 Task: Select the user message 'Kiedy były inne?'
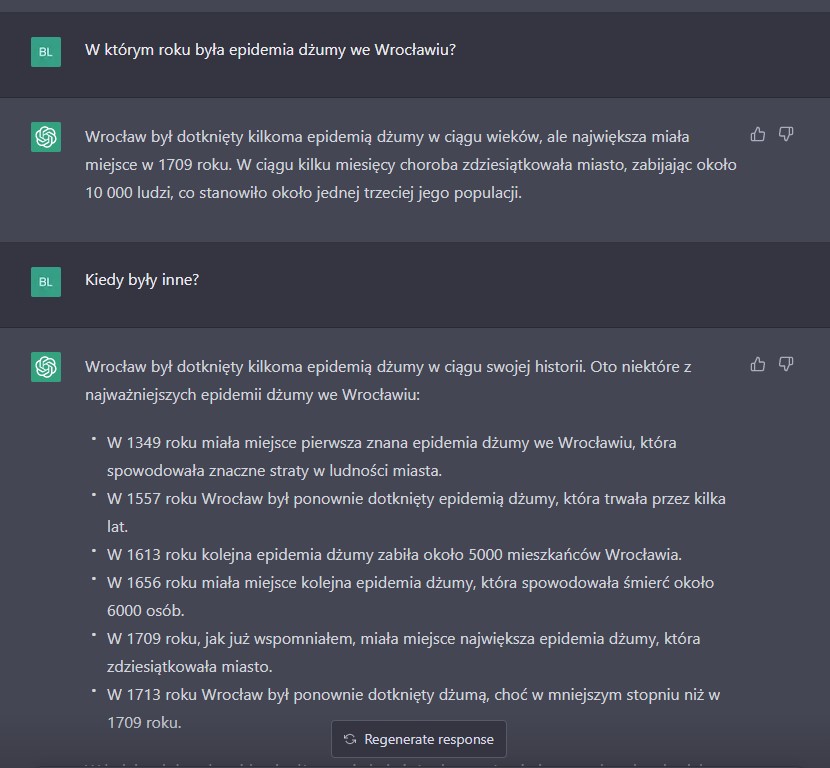click(142, 279)
